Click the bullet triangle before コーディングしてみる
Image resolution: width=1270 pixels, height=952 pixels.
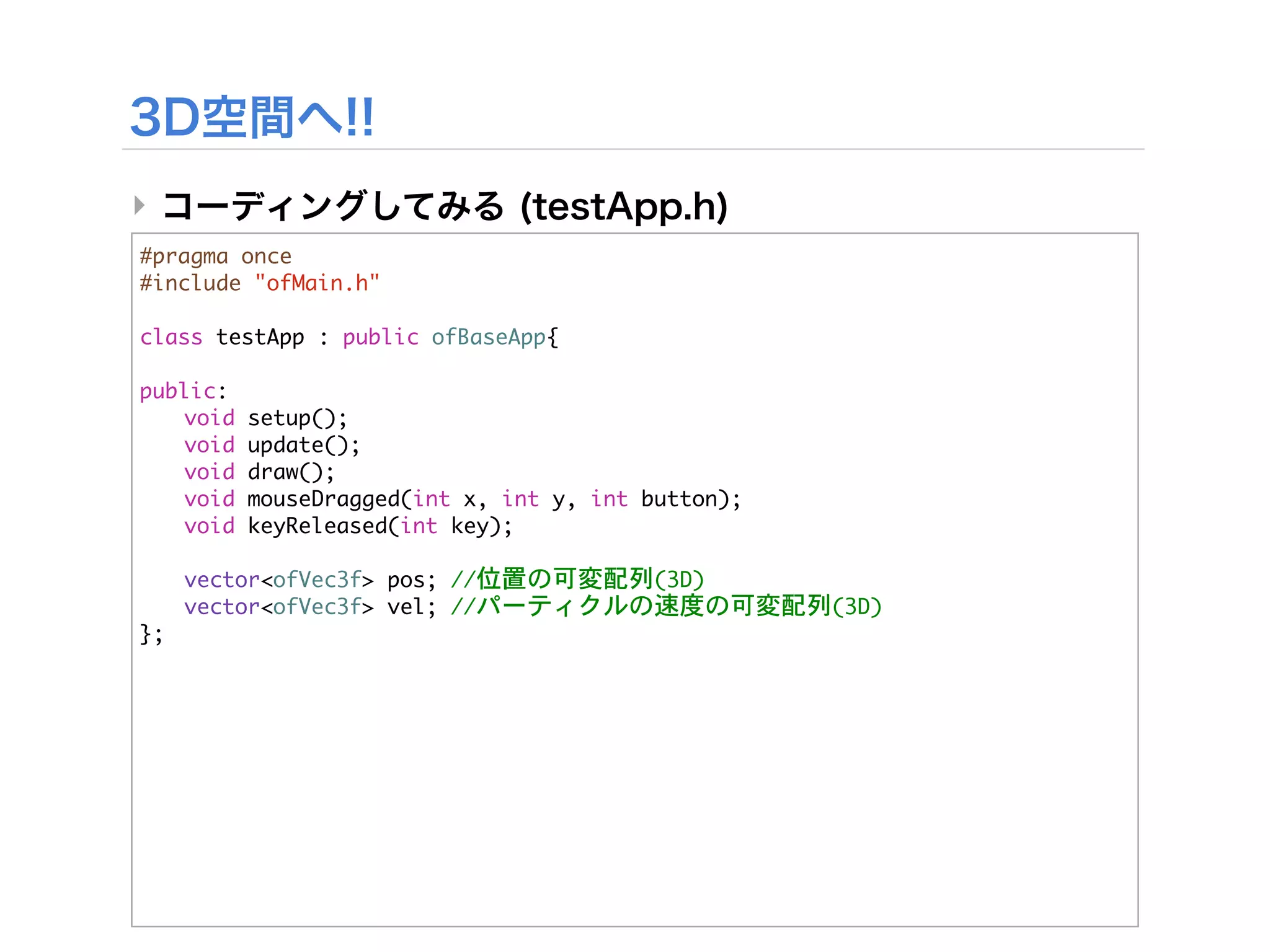tap(140, 205)
